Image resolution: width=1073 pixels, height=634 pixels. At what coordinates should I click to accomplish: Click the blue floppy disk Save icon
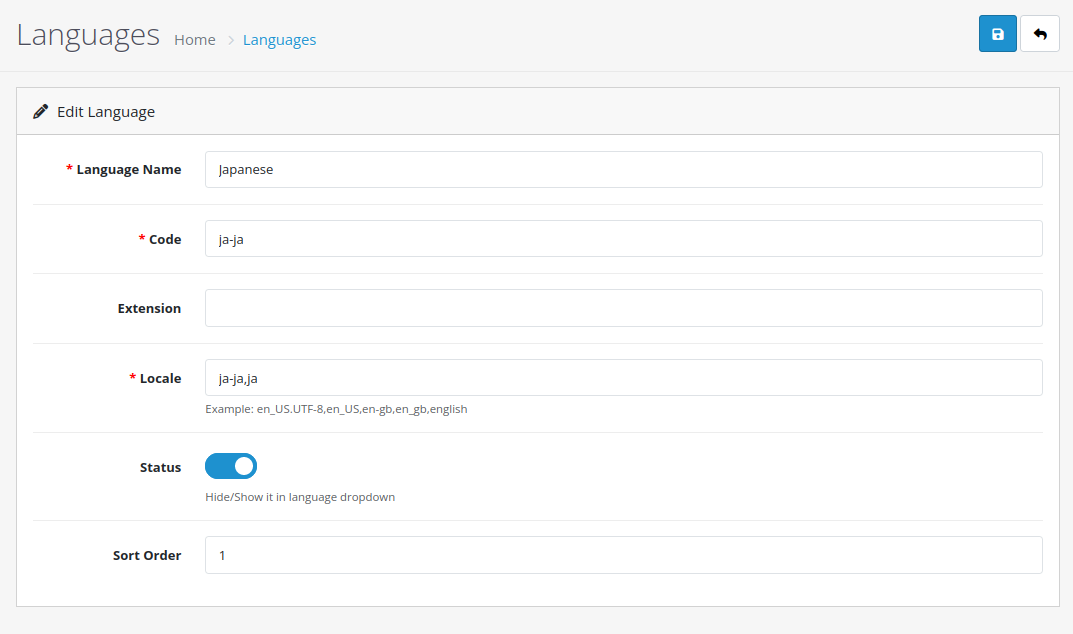(x=997, y=33)
